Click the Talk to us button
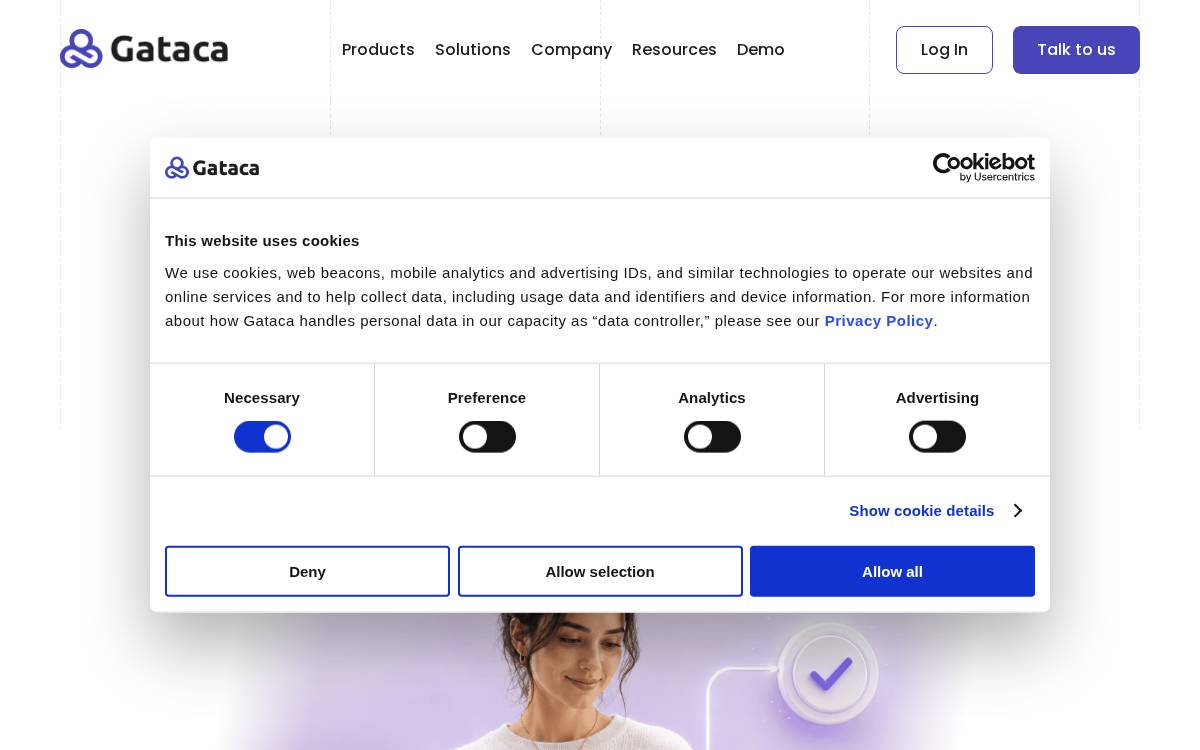Viewport: 1200px width, 750px height. coord(1076,50)
